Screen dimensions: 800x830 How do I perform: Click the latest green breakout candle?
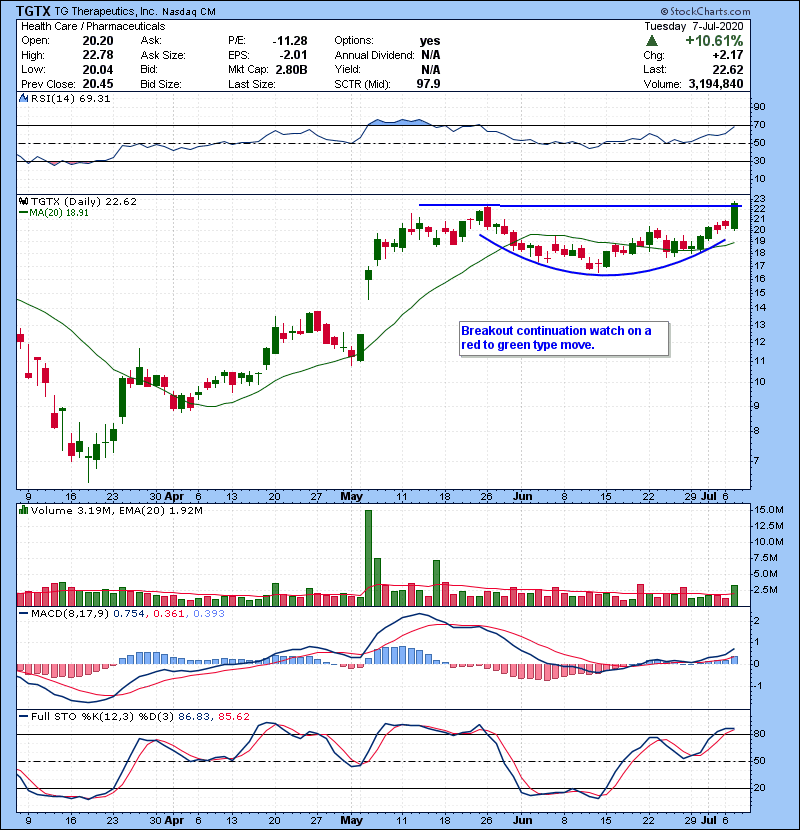734,216
